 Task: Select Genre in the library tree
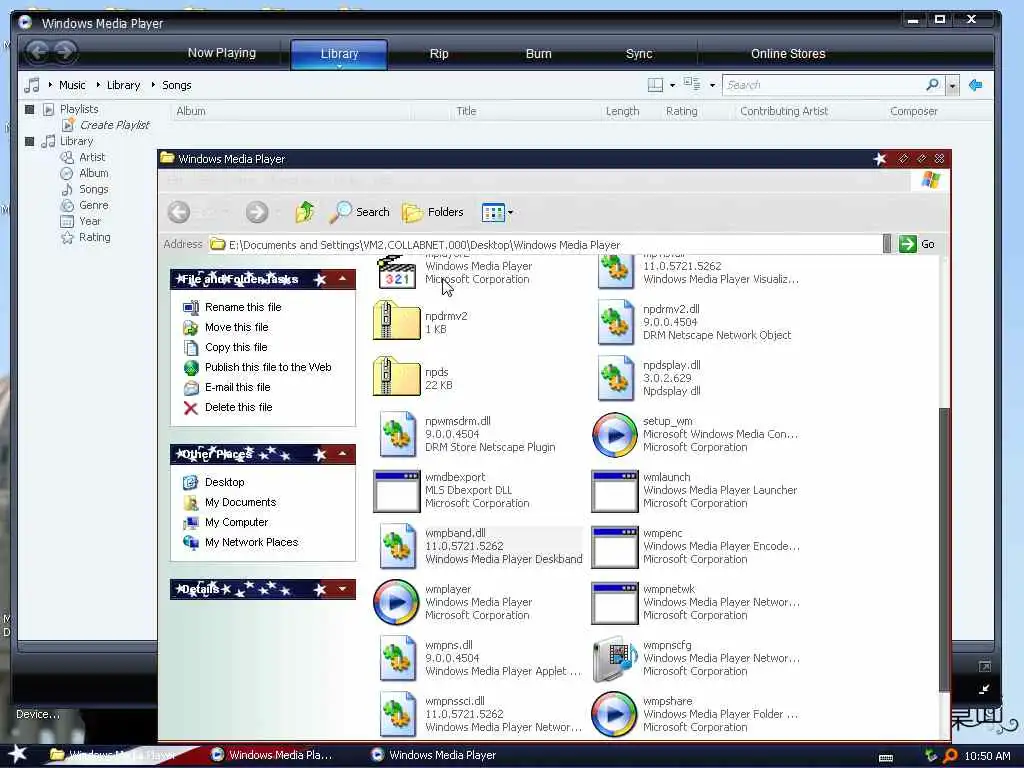93,205
